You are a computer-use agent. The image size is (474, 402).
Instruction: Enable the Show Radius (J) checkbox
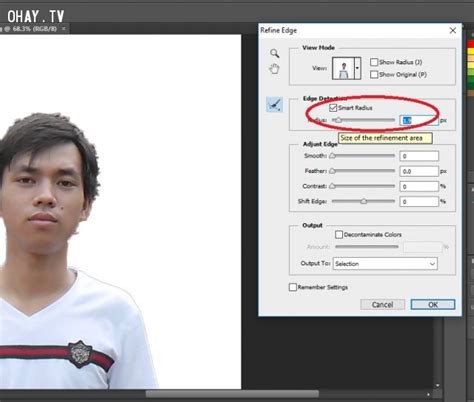click(374, 62)
